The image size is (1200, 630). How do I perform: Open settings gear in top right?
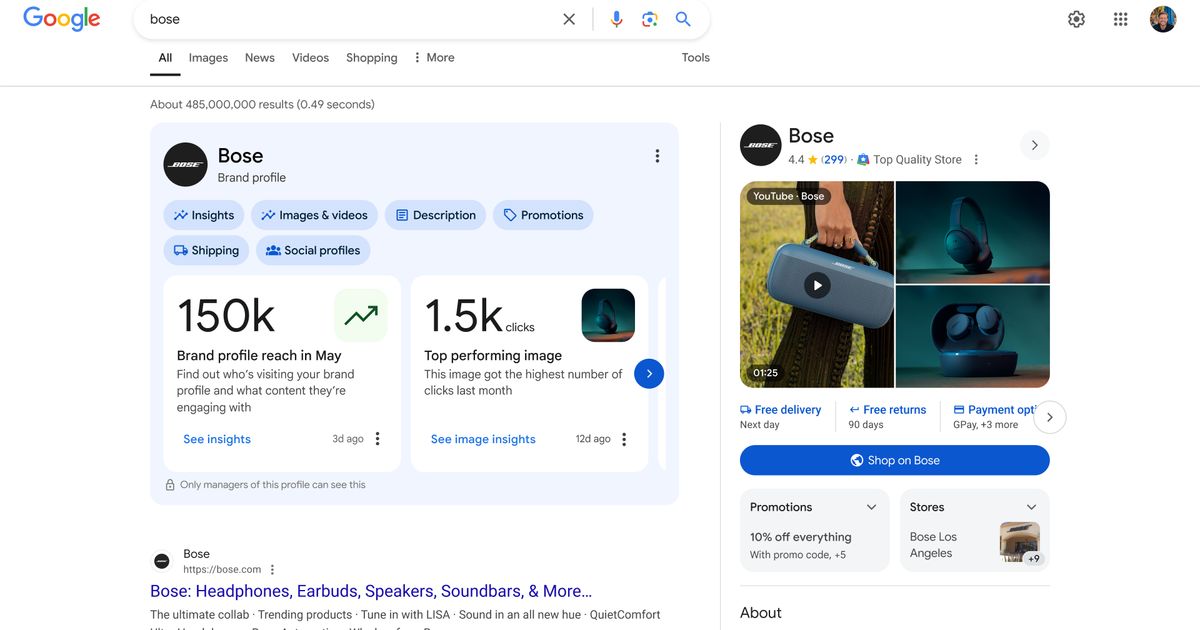point(1076,19)
